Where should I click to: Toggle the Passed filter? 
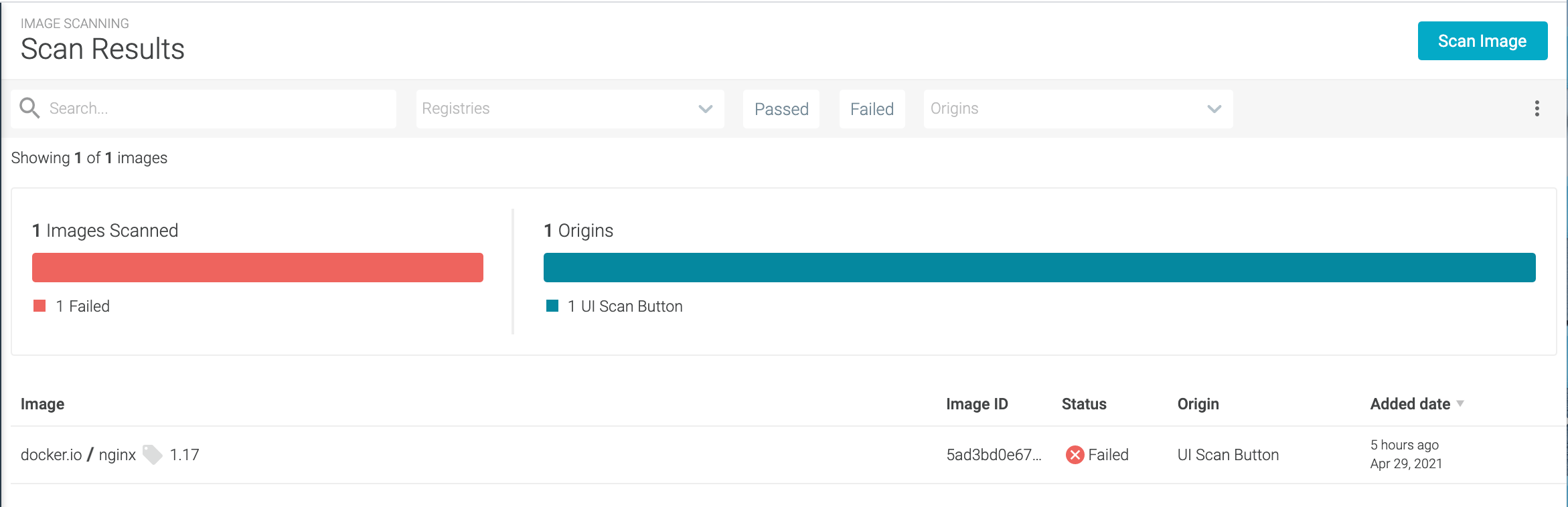click(781, 109)
